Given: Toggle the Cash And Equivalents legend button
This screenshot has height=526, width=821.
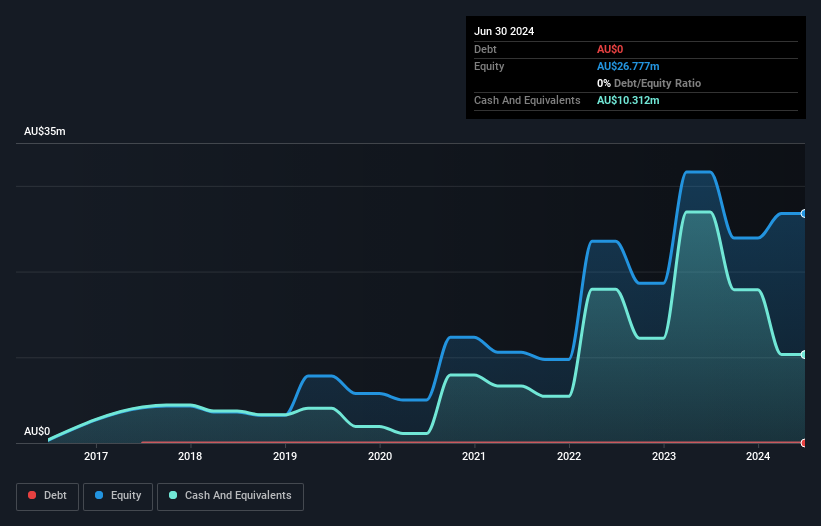Looking at the screenshot, I should coord(230,496).
